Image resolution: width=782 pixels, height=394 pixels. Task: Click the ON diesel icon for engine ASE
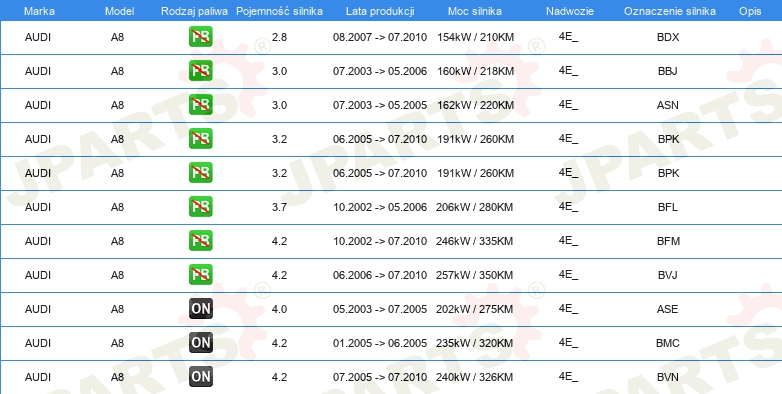point(200,309)
